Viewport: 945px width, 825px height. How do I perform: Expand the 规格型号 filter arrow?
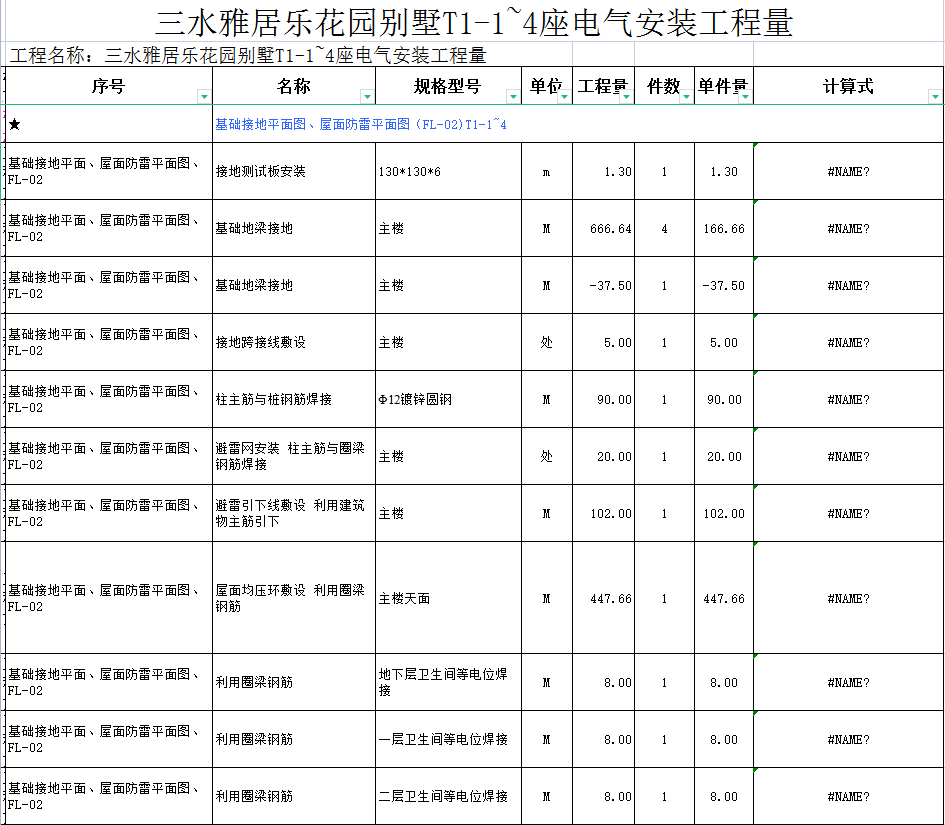click(x=513, y=96)
